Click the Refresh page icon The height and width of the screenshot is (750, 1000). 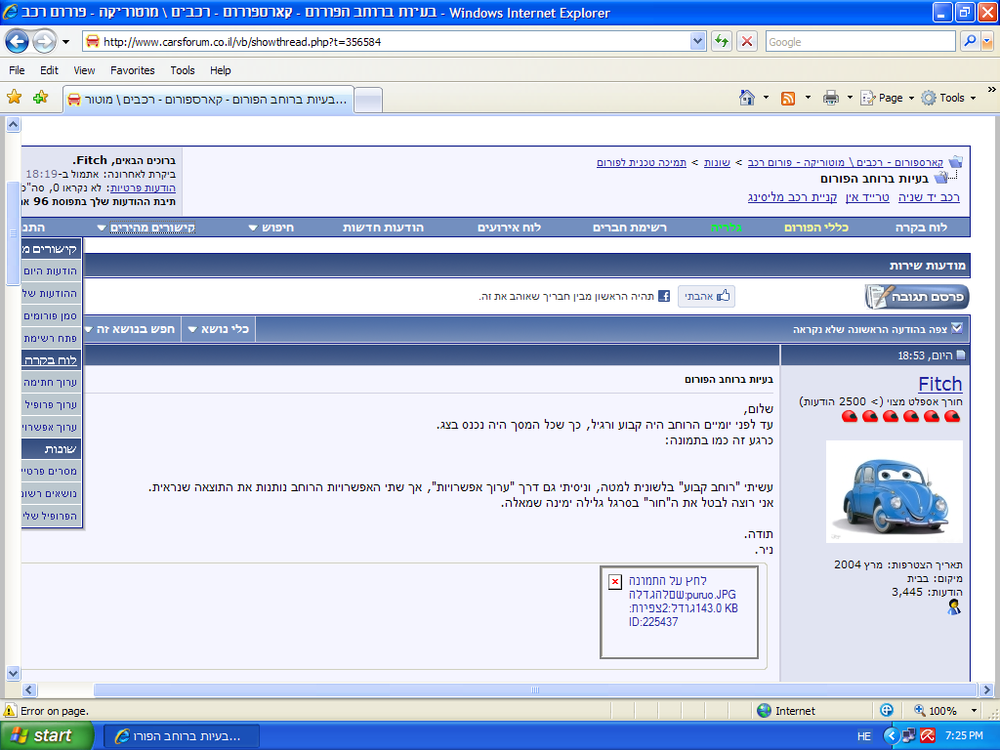721,42
